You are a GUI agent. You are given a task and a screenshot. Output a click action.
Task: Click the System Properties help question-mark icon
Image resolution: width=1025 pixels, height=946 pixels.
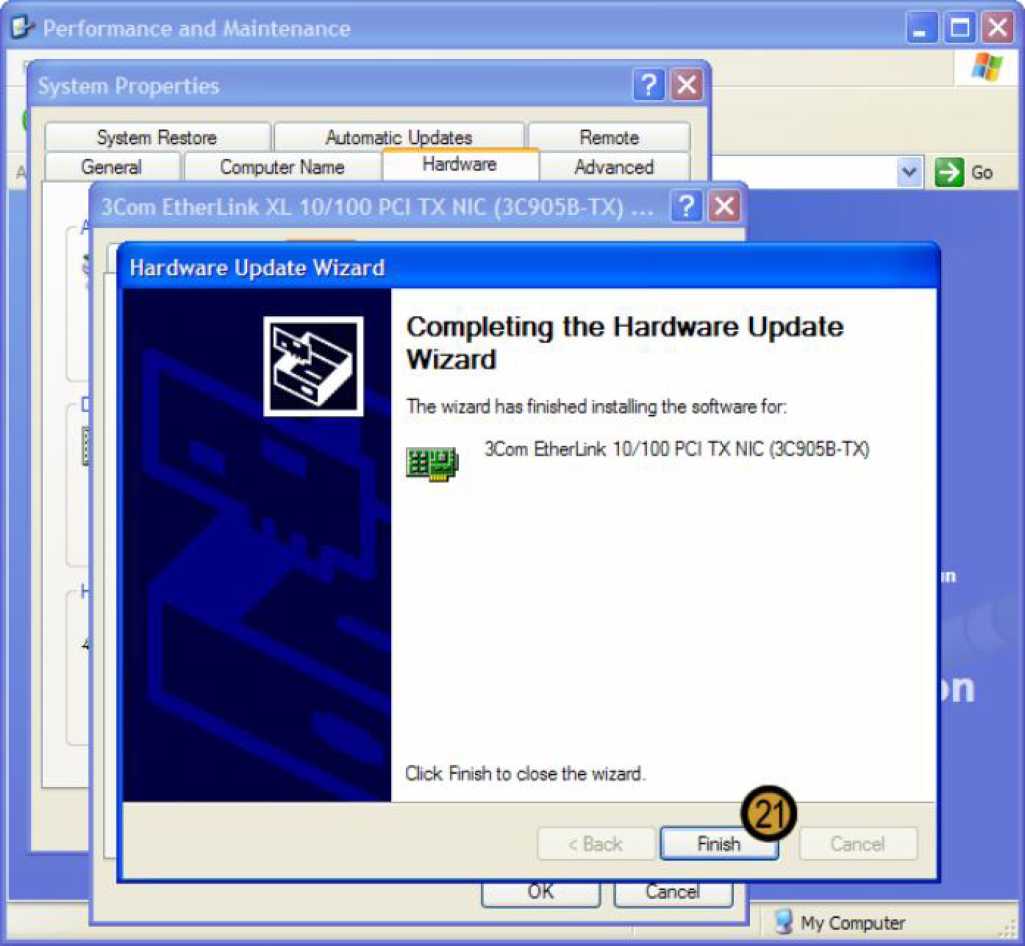point(648,85)
